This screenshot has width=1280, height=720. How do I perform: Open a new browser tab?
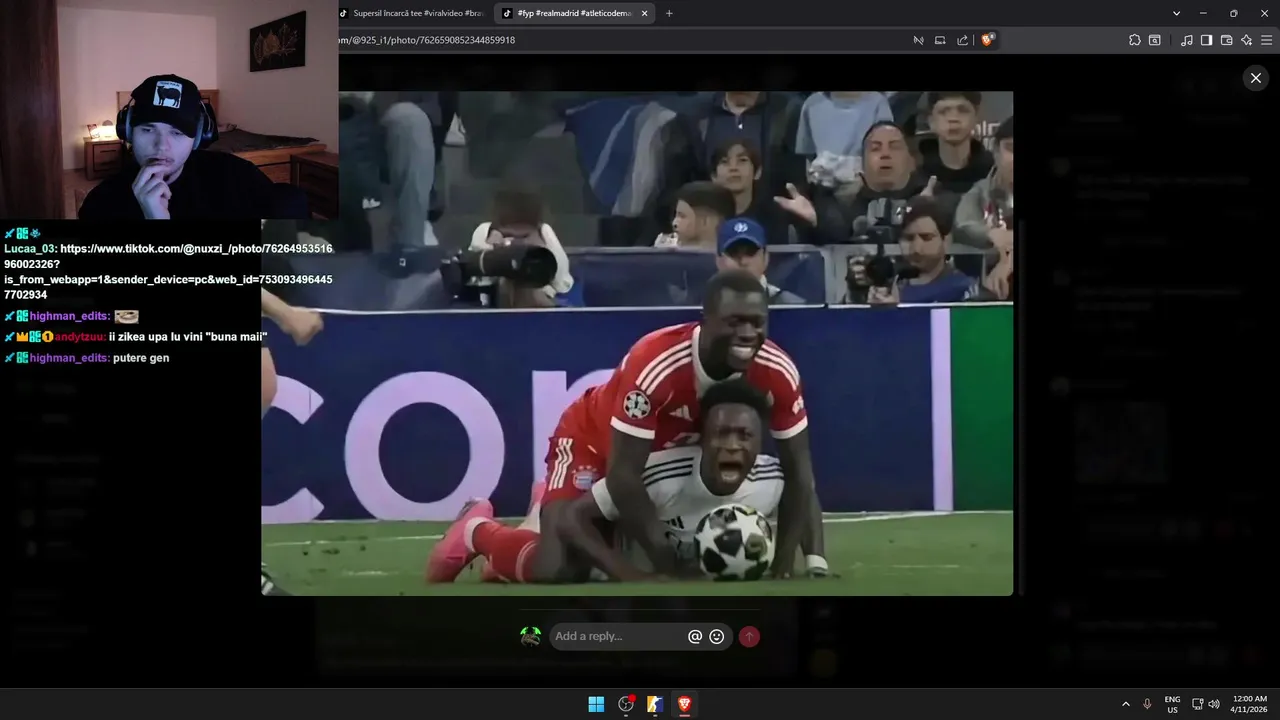(669, 13)
